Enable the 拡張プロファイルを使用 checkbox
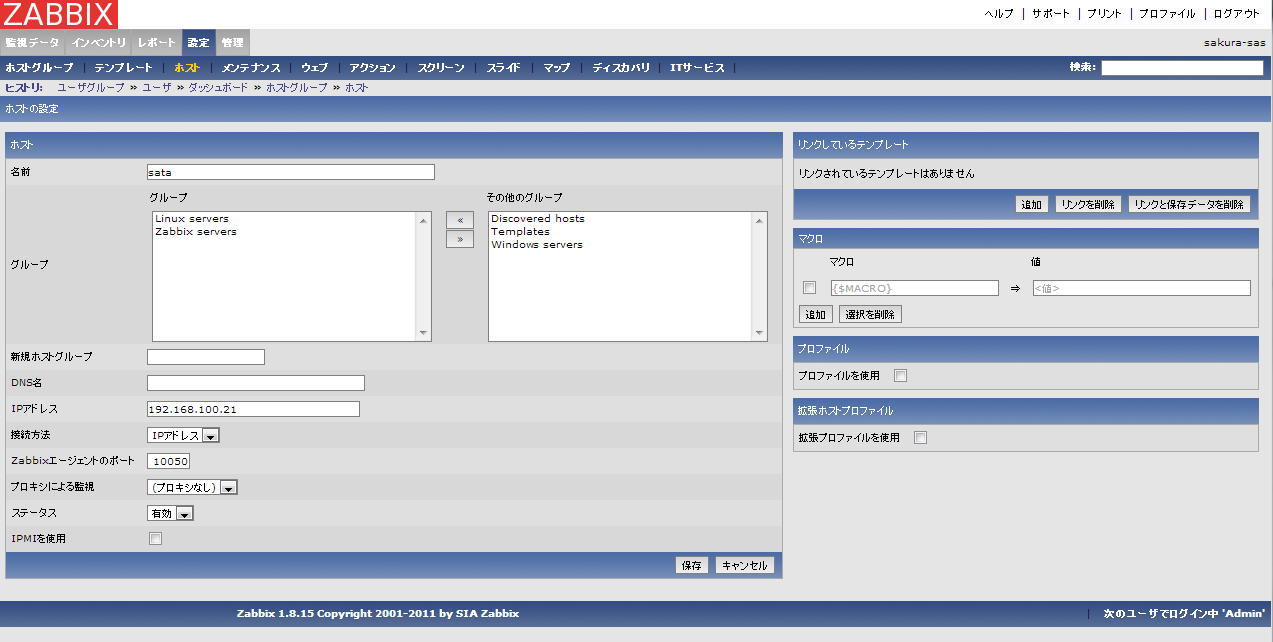Image resolution: width=1273 pixels, height=642 pixels. [x=920, y=437]
